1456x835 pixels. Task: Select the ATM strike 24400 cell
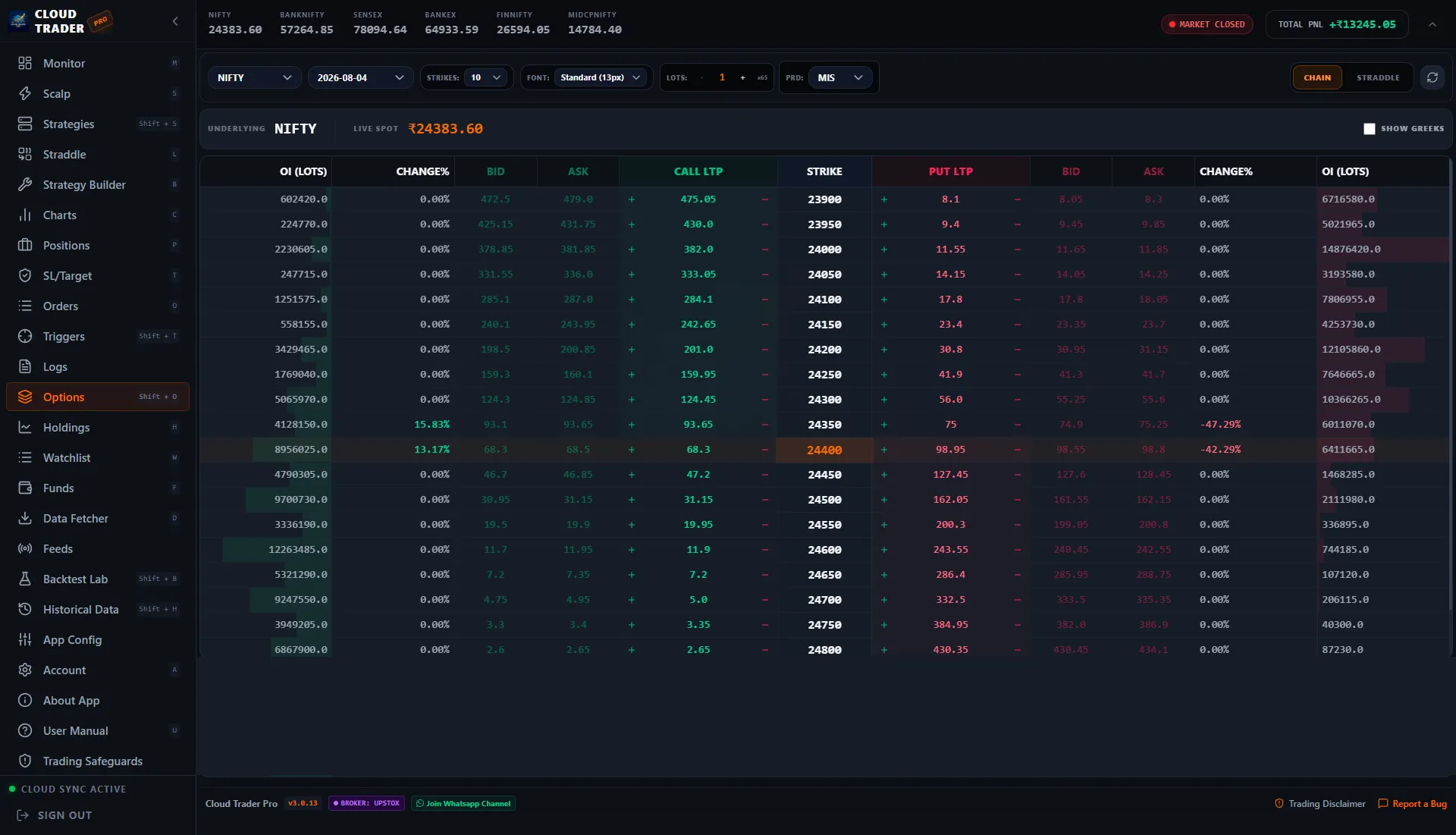point(824,450)
